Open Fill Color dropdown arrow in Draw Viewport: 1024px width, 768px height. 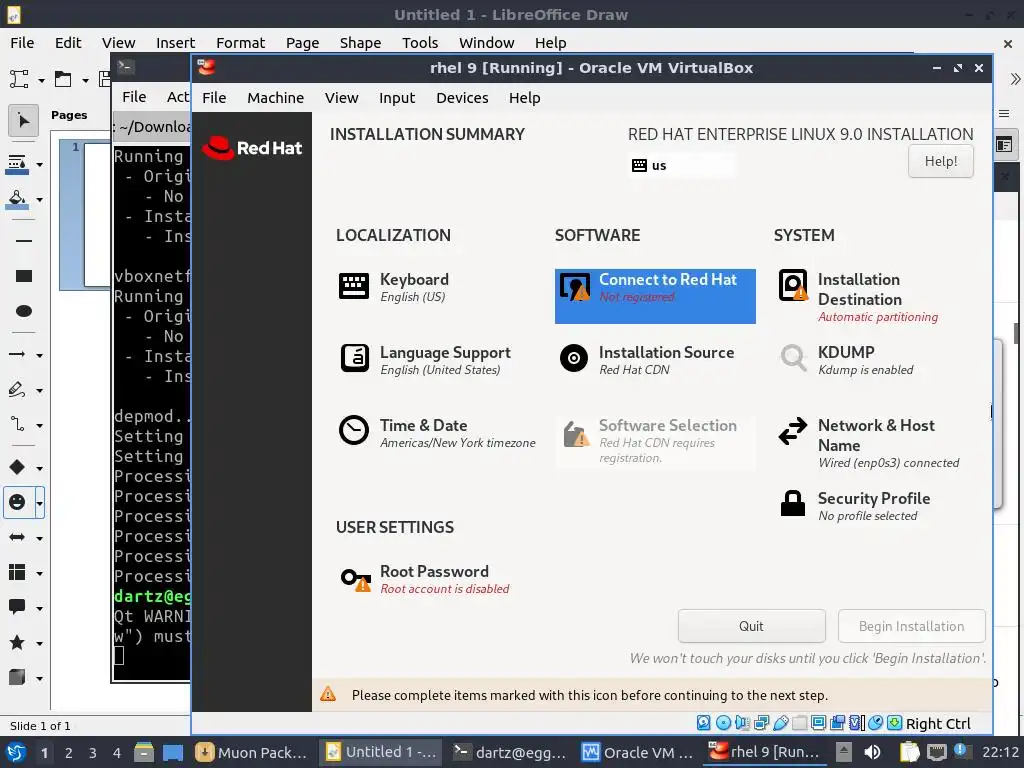click(39, 200)
